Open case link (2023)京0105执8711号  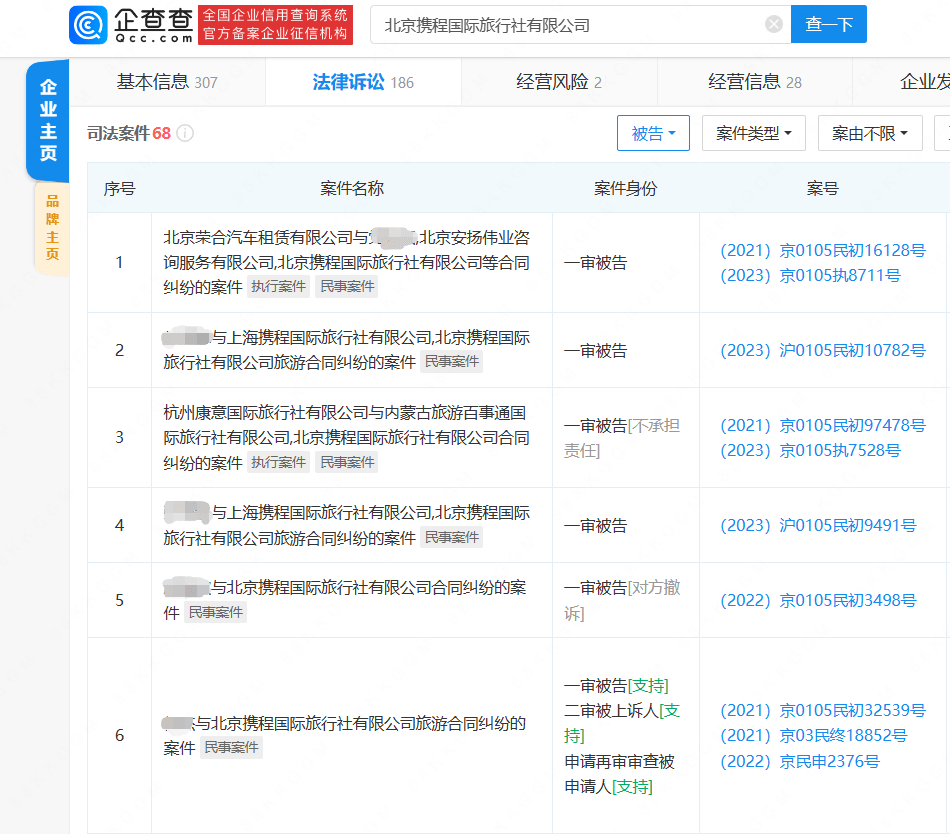coord(810,275)
